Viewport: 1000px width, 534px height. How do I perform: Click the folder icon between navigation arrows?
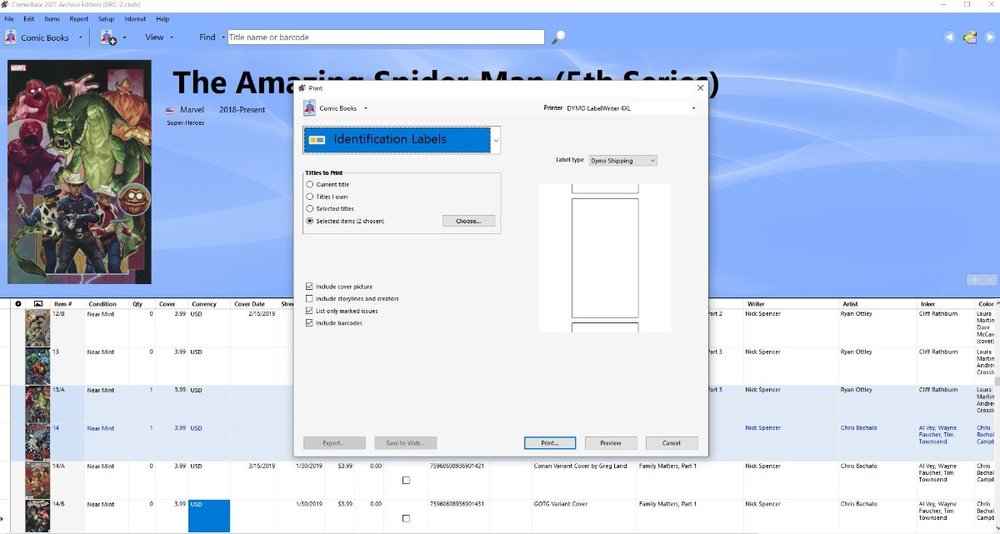[970, 38]
